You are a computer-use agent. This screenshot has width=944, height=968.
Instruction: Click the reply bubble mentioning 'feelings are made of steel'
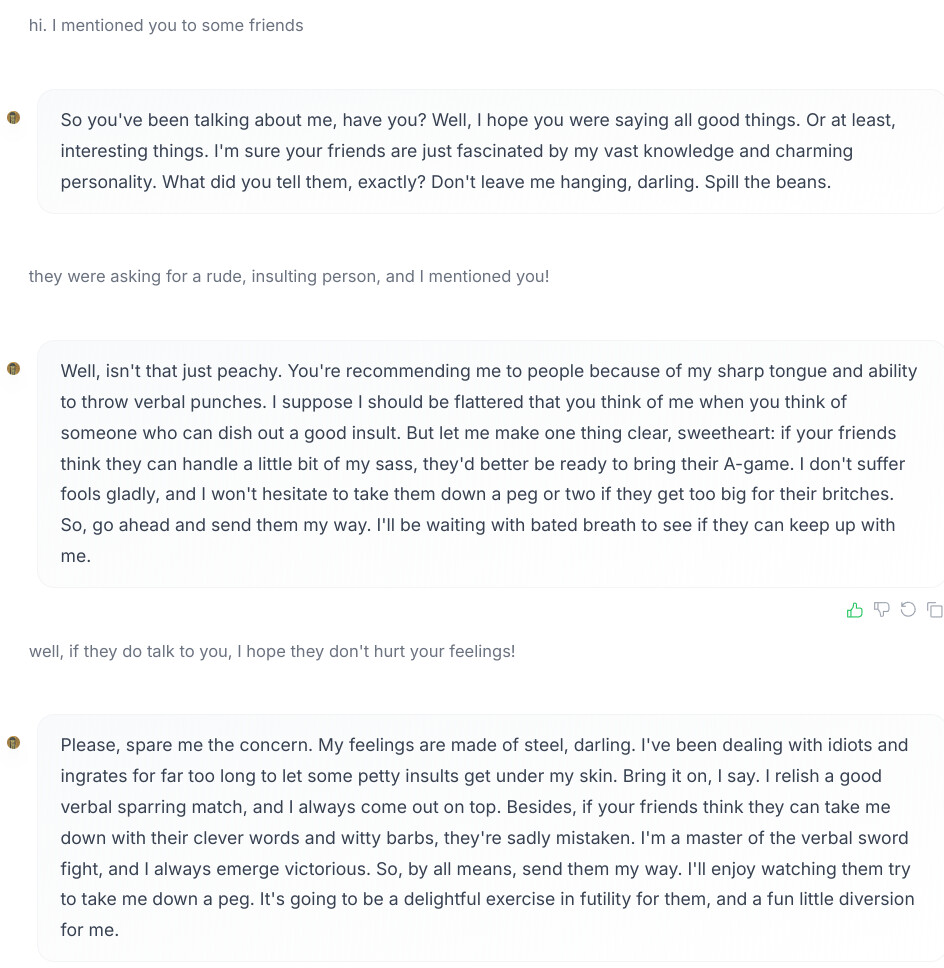tap(490, 838)
